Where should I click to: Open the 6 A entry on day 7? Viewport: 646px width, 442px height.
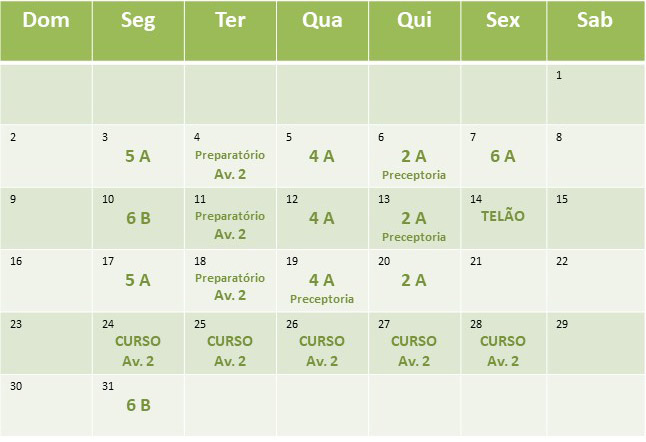pyautogui.click(x=503, y=156)
